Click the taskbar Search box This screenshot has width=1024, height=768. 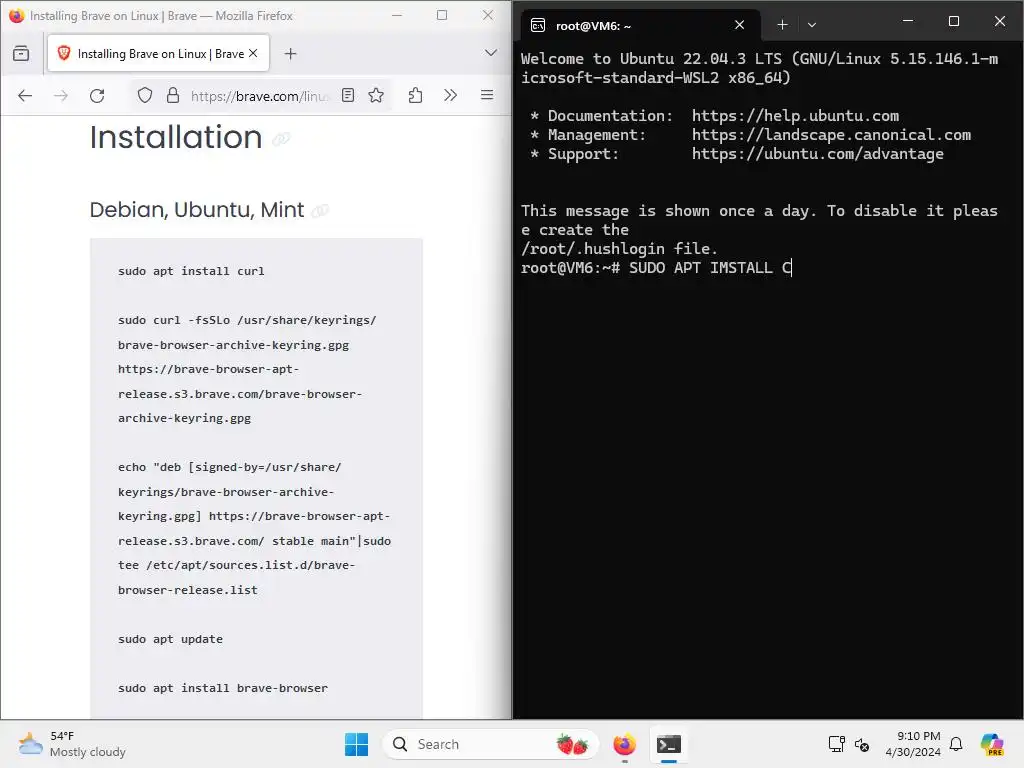tap(490, 744)
